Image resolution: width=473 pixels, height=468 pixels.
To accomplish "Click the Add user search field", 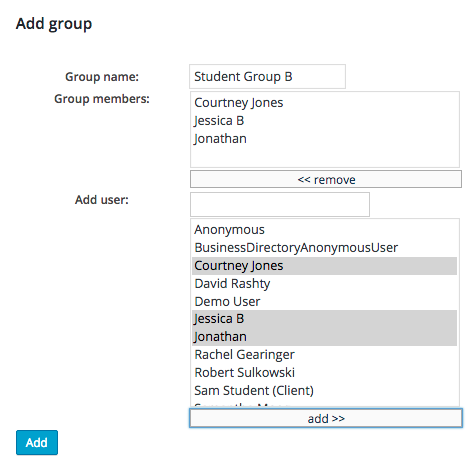I will 280,204.
